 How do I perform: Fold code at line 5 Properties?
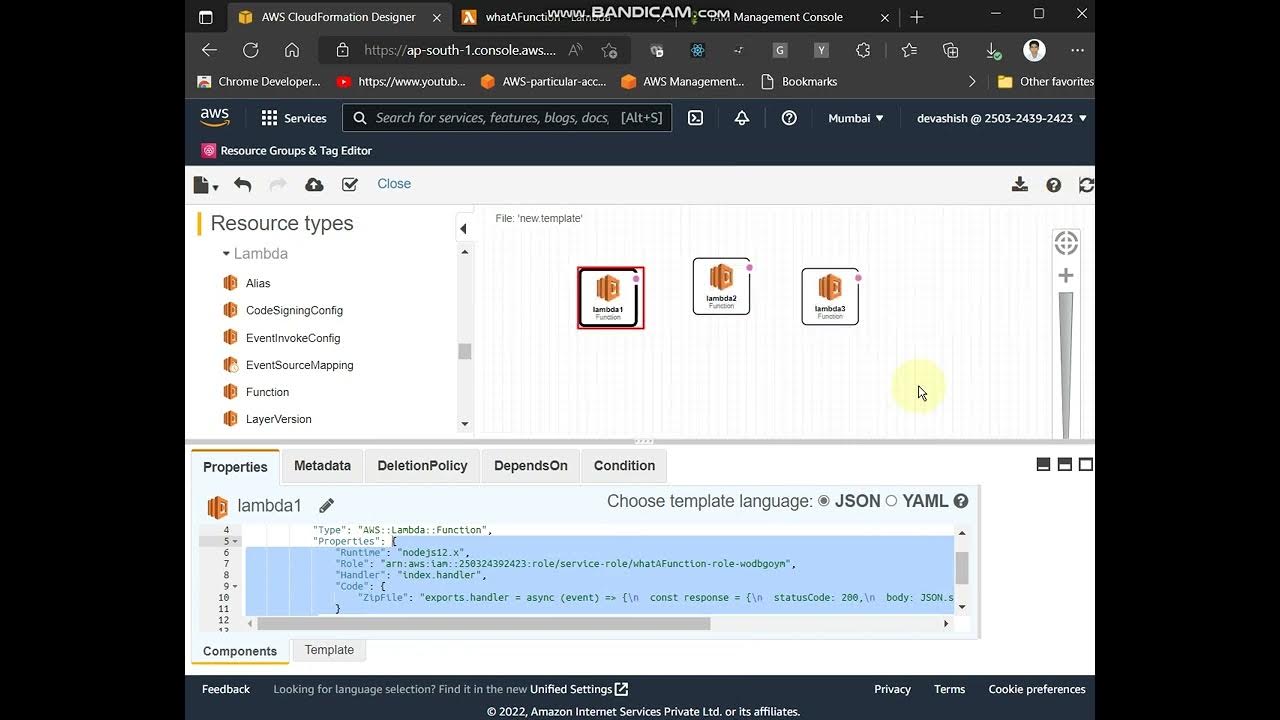point(235,541)
